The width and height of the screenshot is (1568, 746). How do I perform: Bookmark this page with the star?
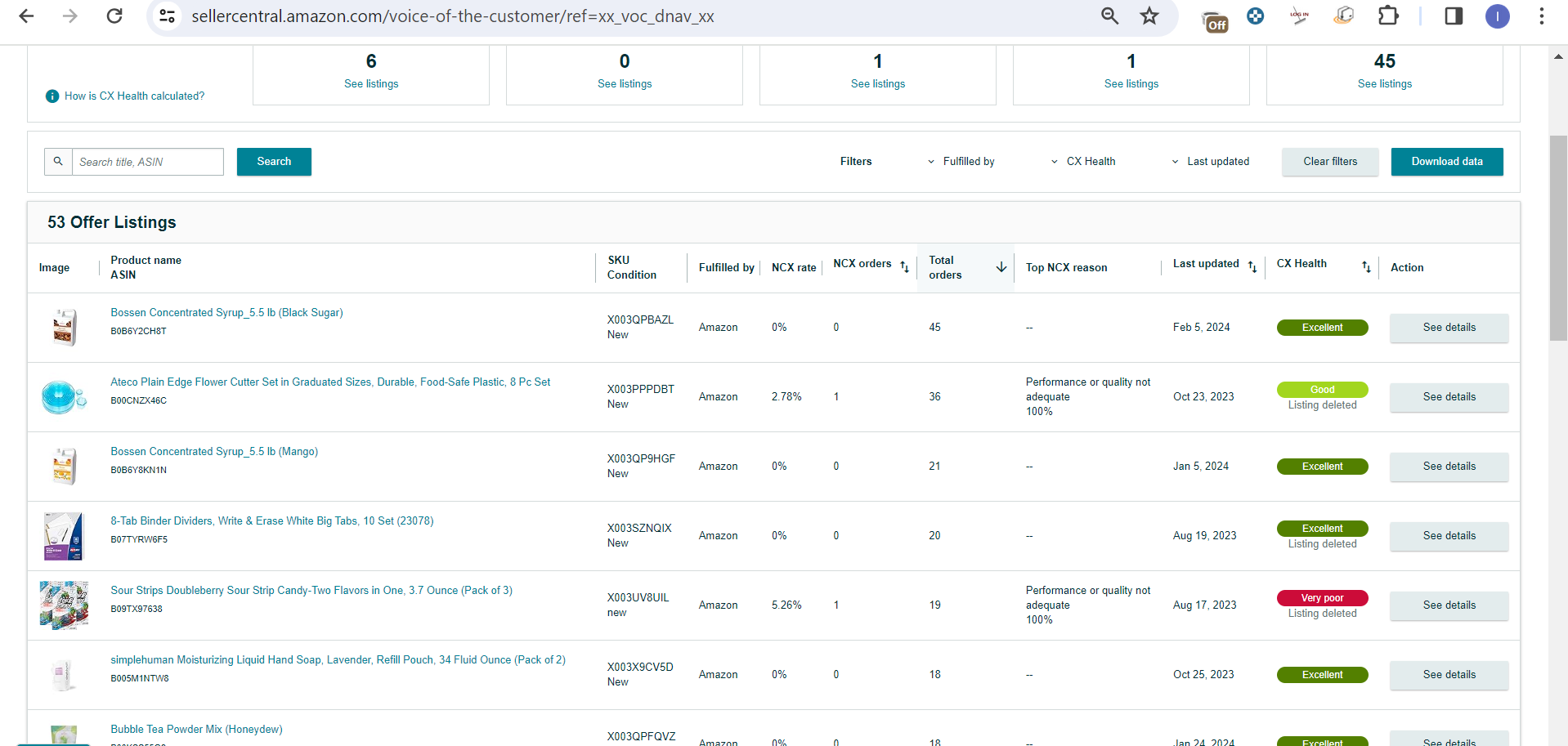click(x=1149, y=16)
